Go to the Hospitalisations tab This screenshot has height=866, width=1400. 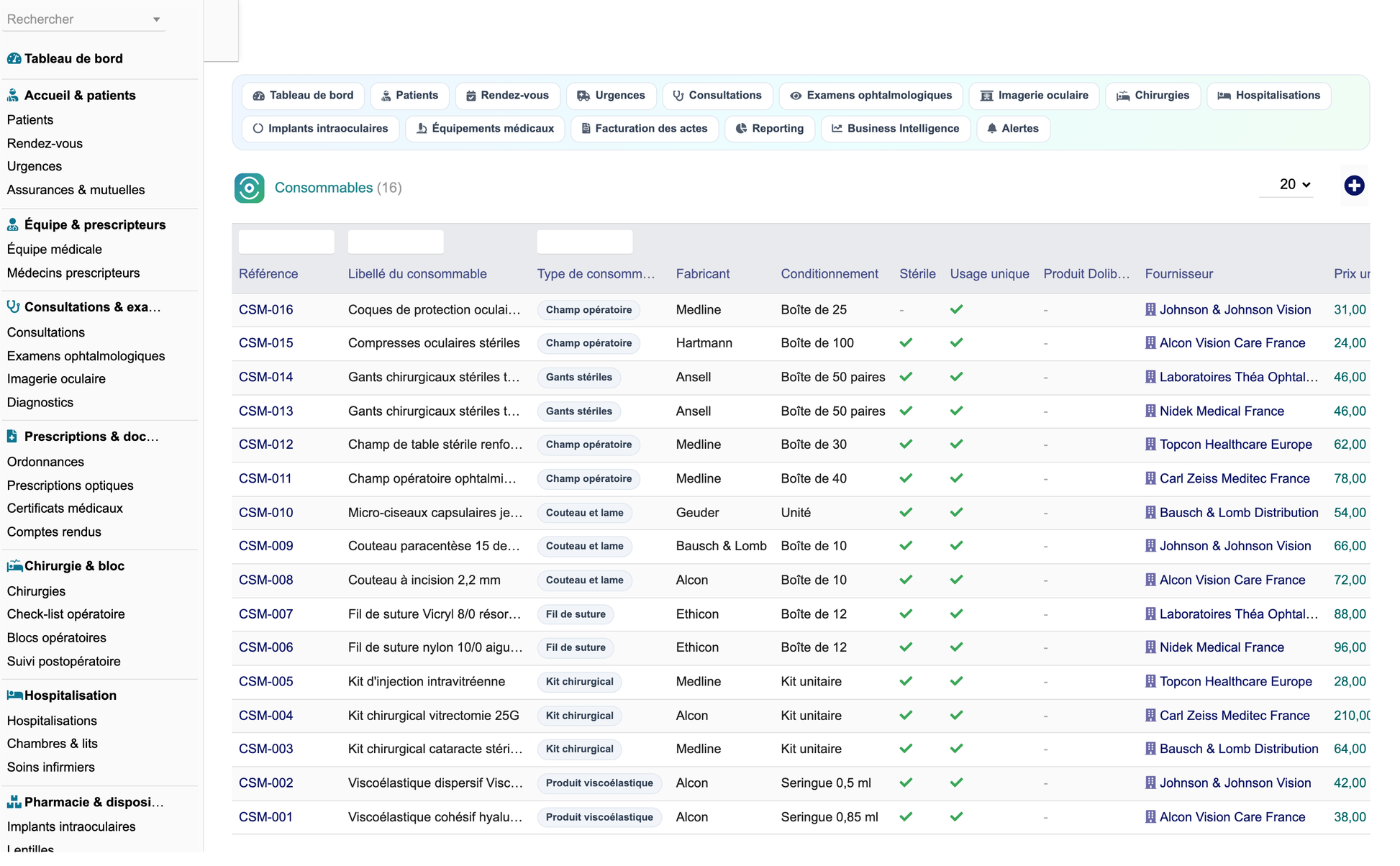coord(1268,95)
